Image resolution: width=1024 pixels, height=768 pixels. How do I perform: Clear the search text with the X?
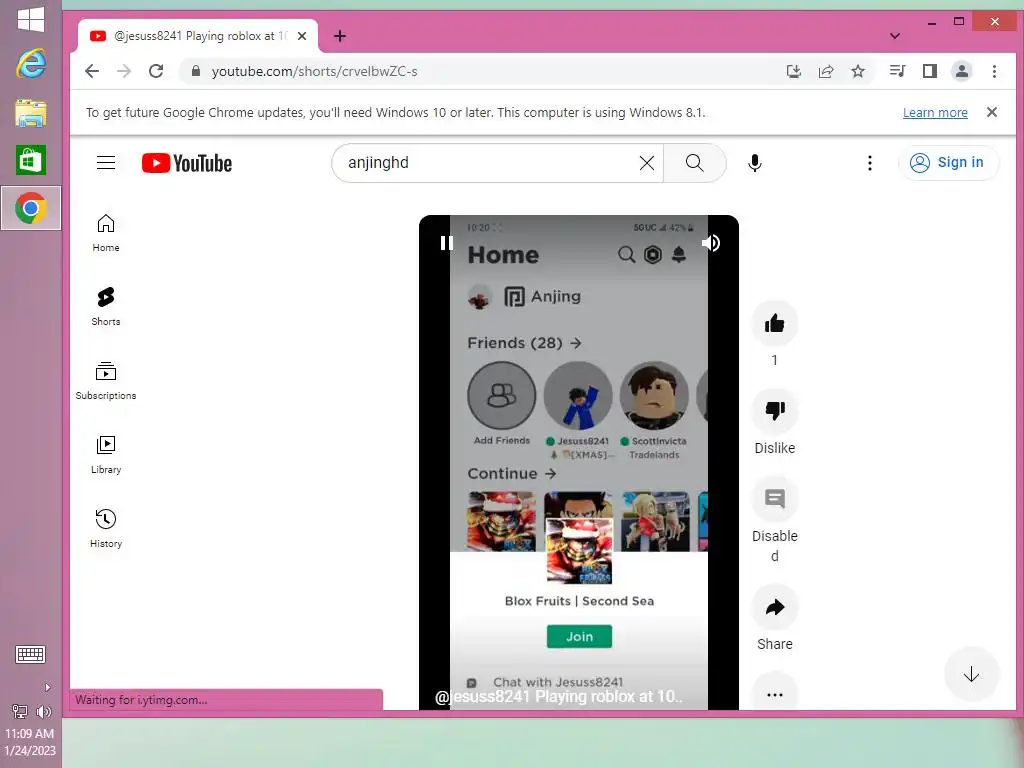[647, 163]
